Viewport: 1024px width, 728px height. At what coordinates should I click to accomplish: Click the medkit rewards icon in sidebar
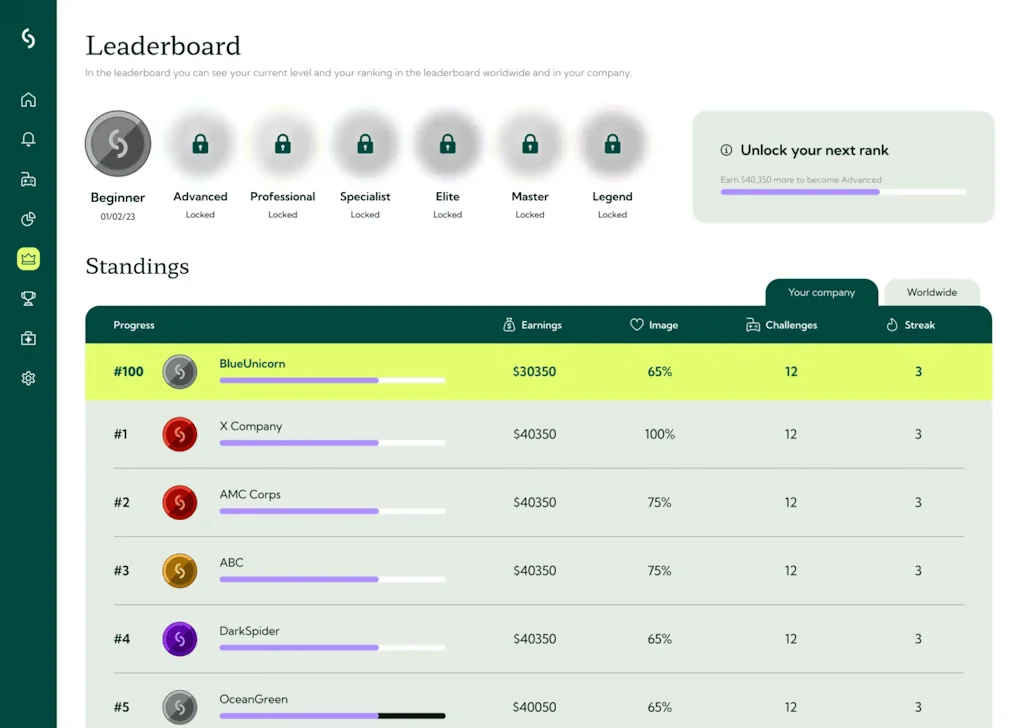coord(28,338)
